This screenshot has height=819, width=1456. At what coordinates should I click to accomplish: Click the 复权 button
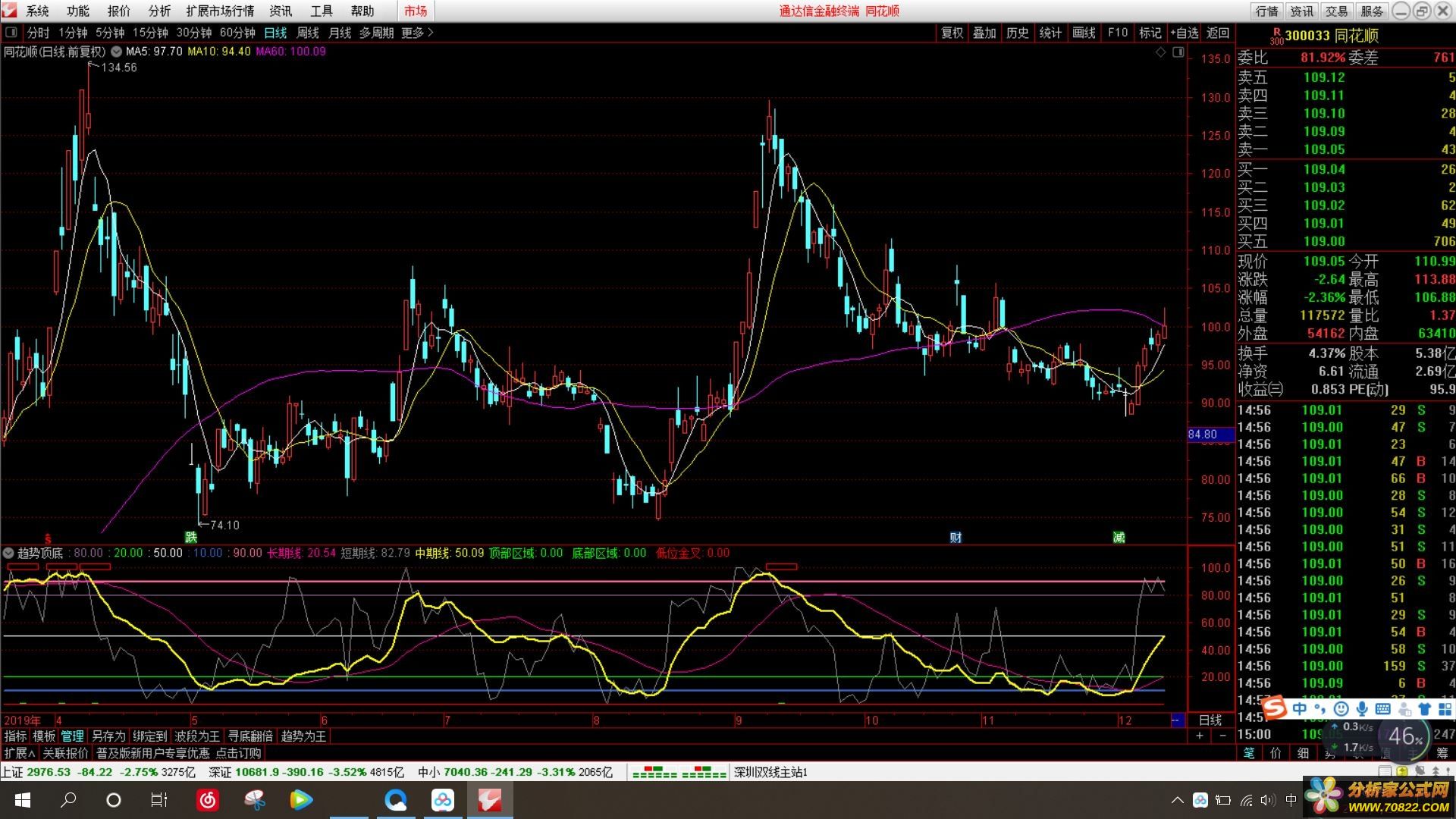952,33
